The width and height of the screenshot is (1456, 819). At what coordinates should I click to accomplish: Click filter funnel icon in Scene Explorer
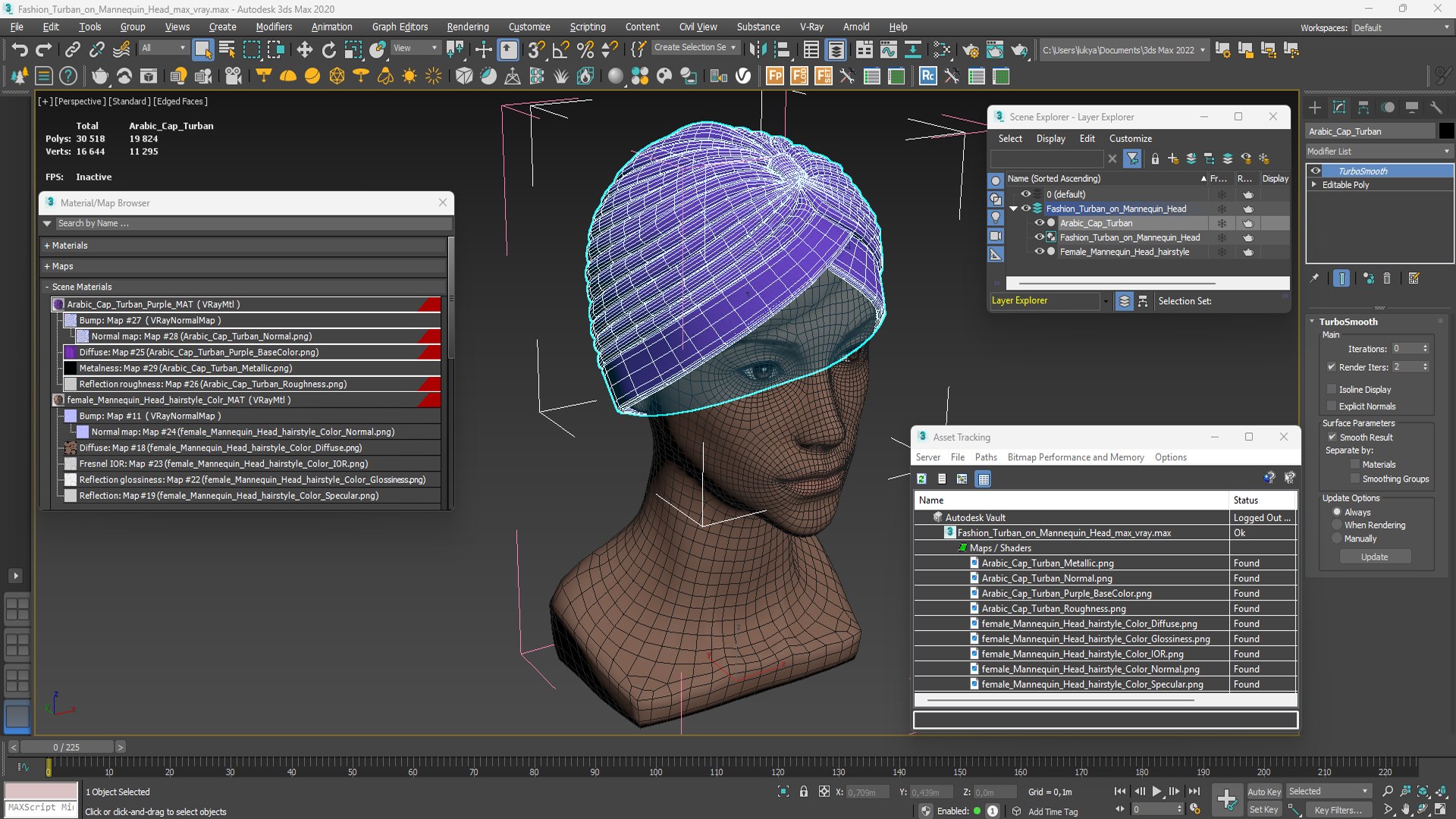(x=1132, y=158)
